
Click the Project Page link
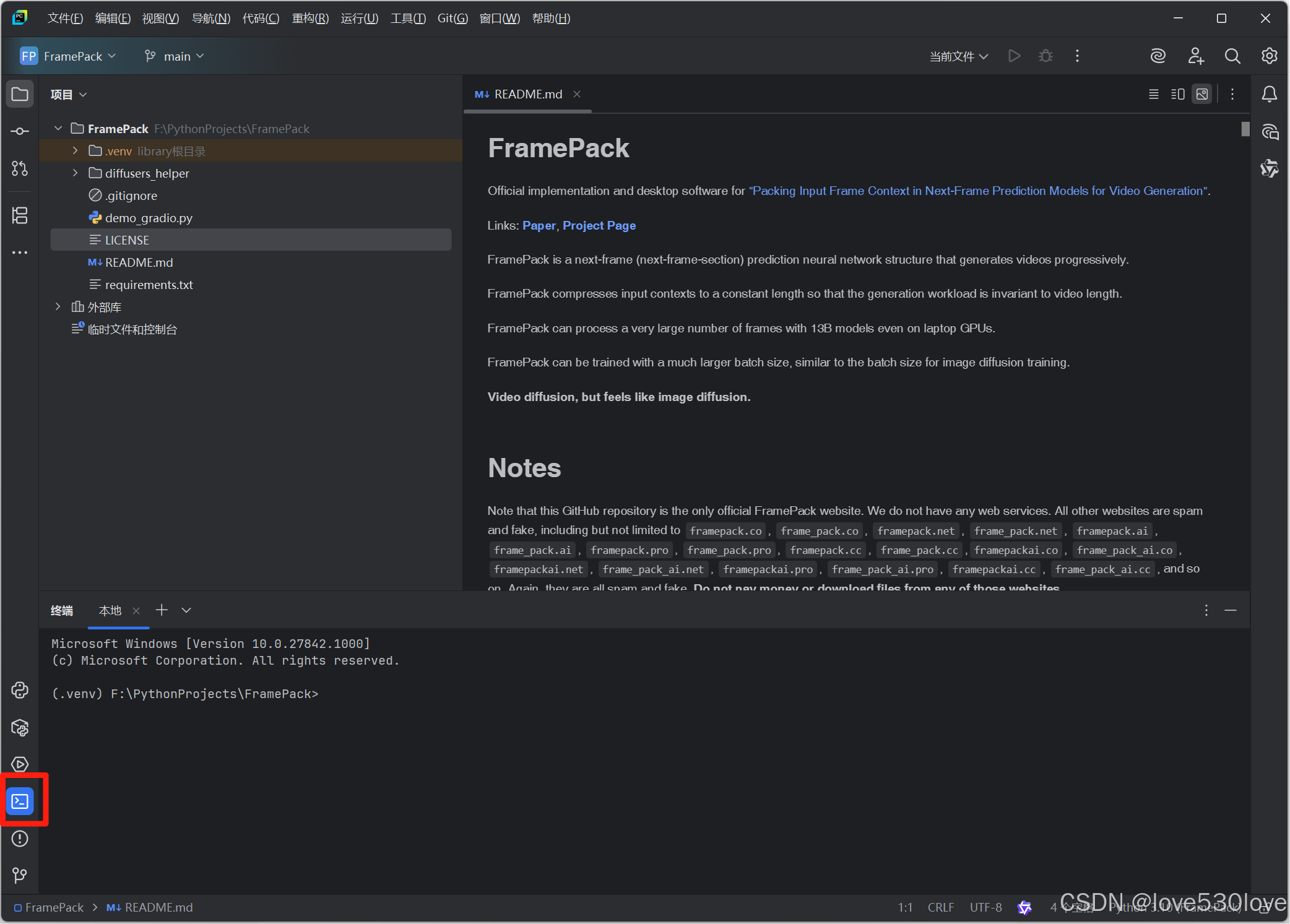point(599,225)
